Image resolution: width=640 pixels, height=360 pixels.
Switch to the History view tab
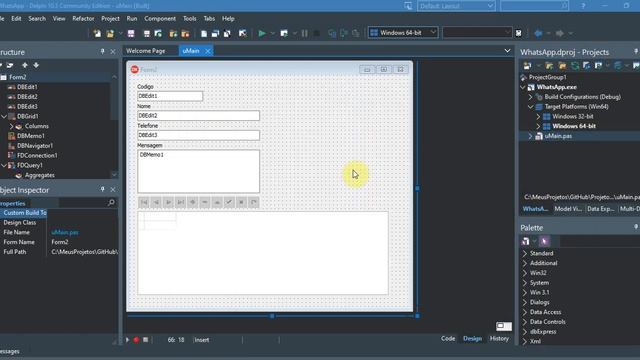(x=499, y=338)
